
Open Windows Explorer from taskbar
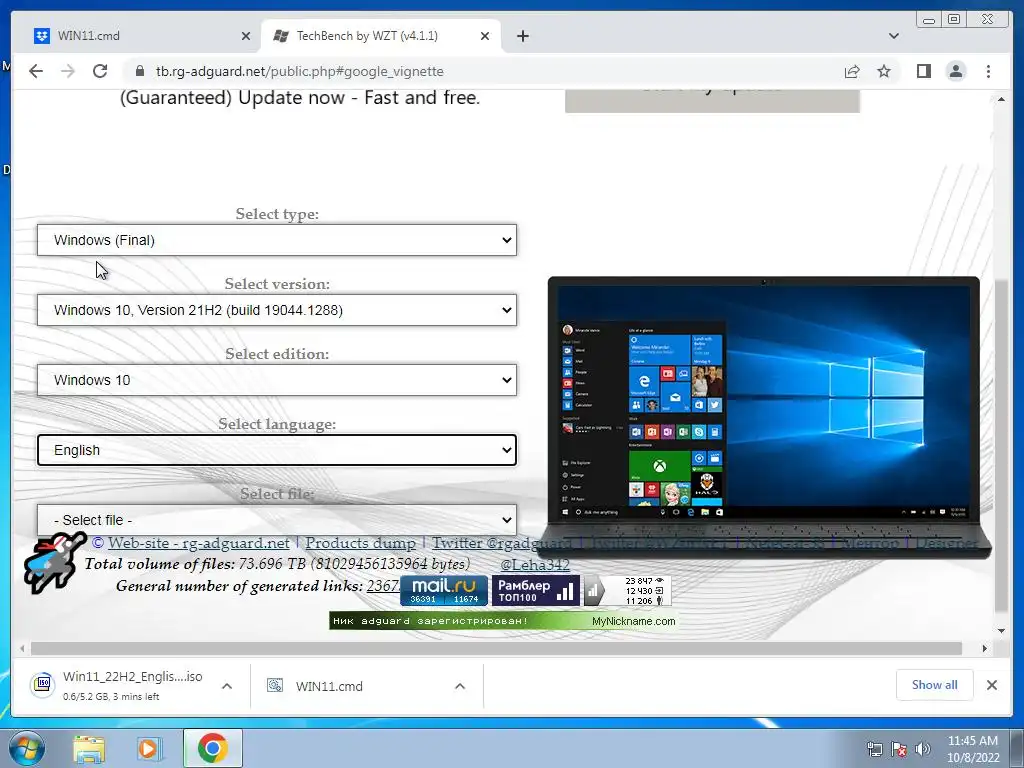(x=89, y=748)
